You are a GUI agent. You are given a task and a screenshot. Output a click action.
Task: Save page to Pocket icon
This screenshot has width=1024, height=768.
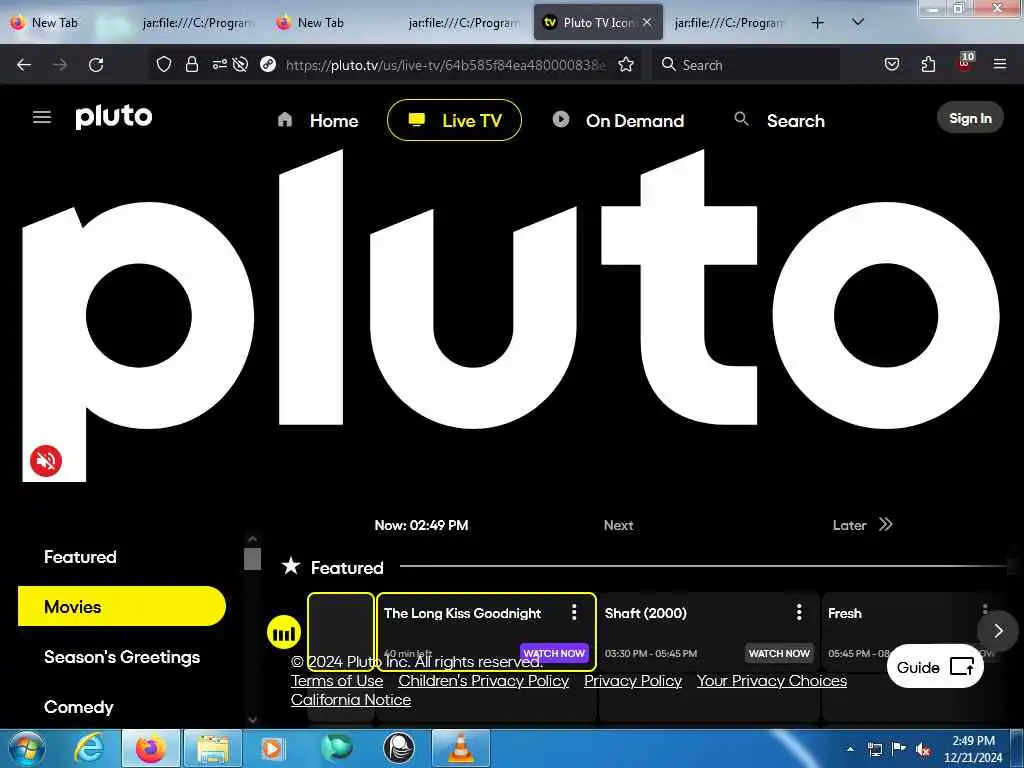click(x=892, y=64)
